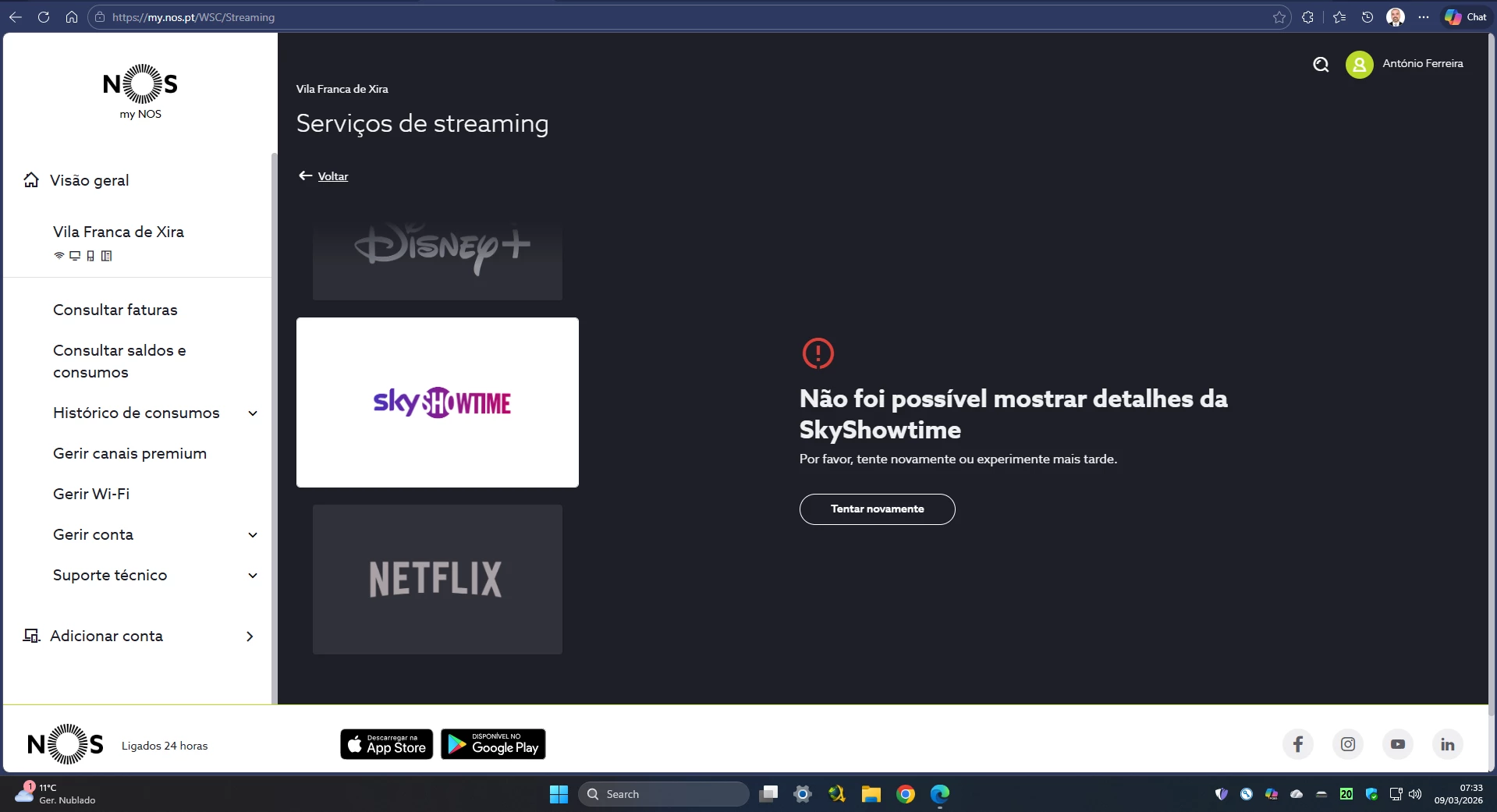Open the taskbar clock showing 07:33
This screenshot has height=812, width=1497.
pyautogui.click(x=1458, y=794)
